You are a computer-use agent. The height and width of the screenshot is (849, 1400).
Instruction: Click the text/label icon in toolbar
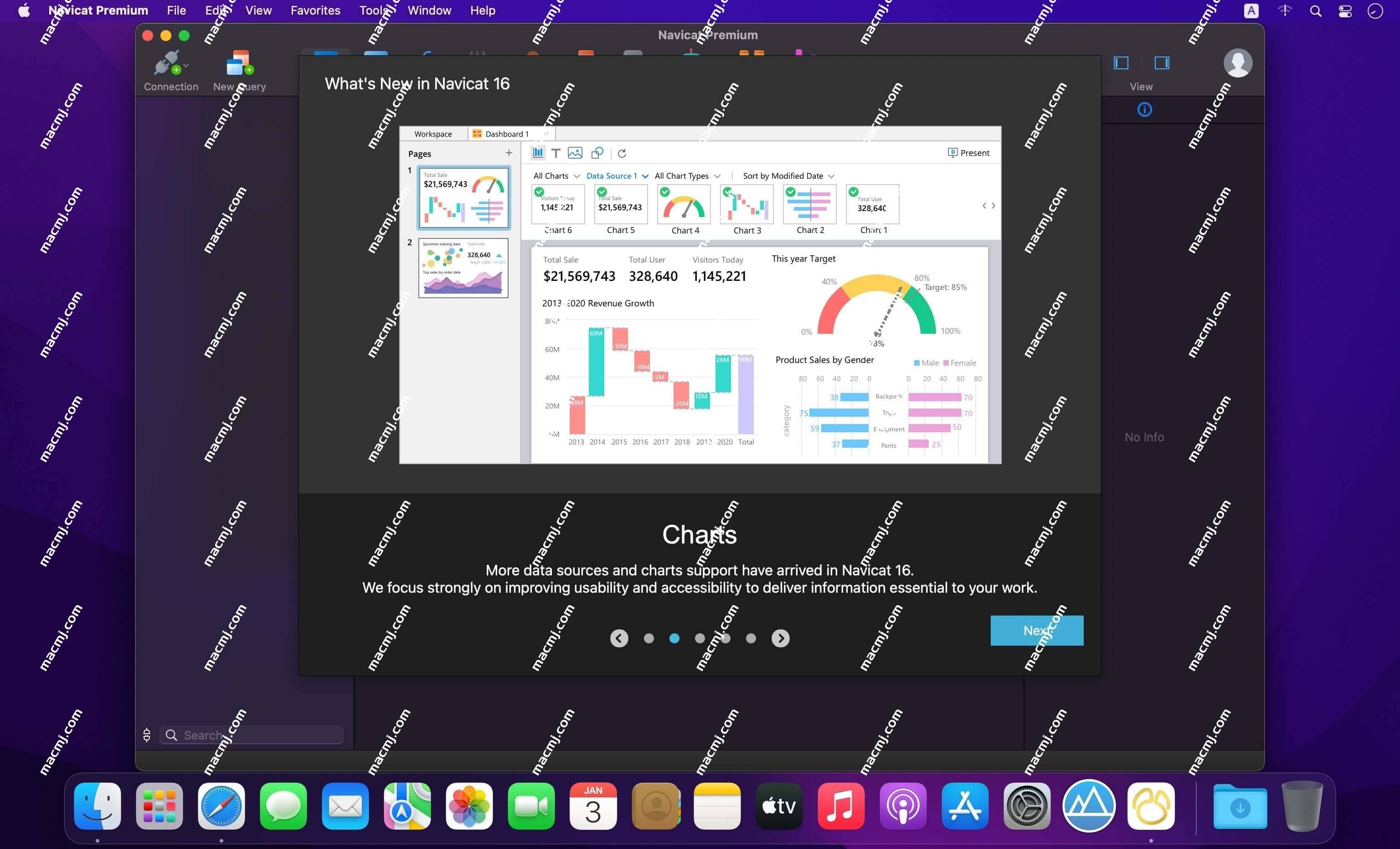(x=557, y=153)
